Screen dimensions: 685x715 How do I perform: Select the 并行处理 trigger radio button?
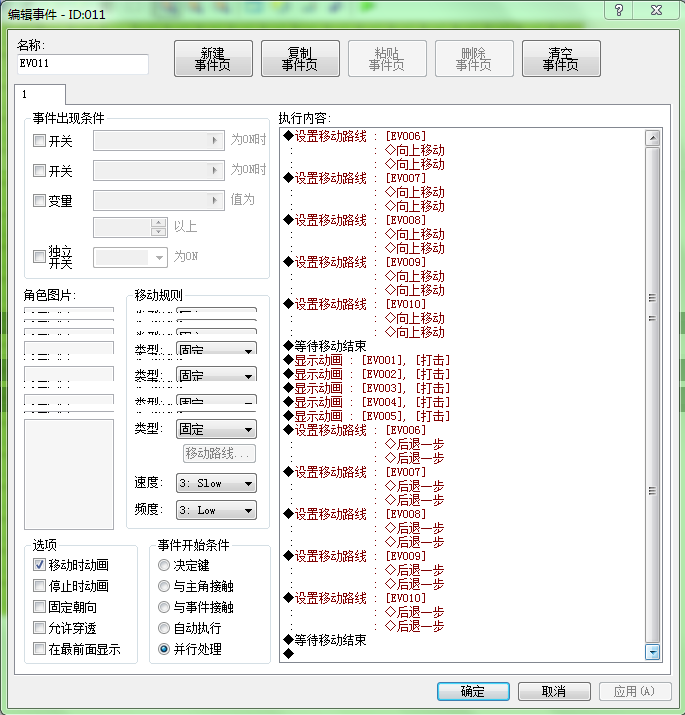[x=164, y=649]
